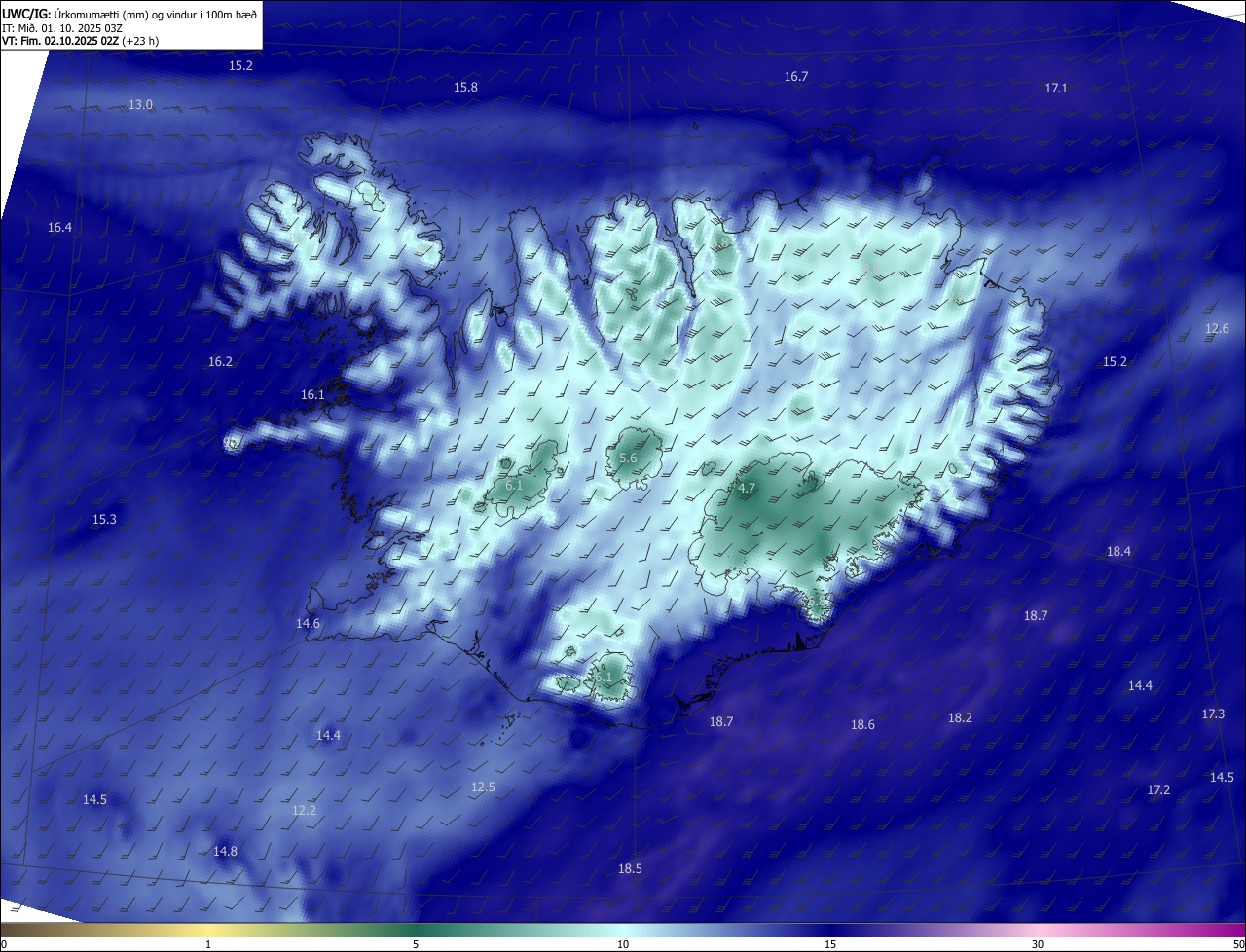Click the legend tick label 50
This screenshot has width=1246, height=952.
click(x=1238, y=944)
